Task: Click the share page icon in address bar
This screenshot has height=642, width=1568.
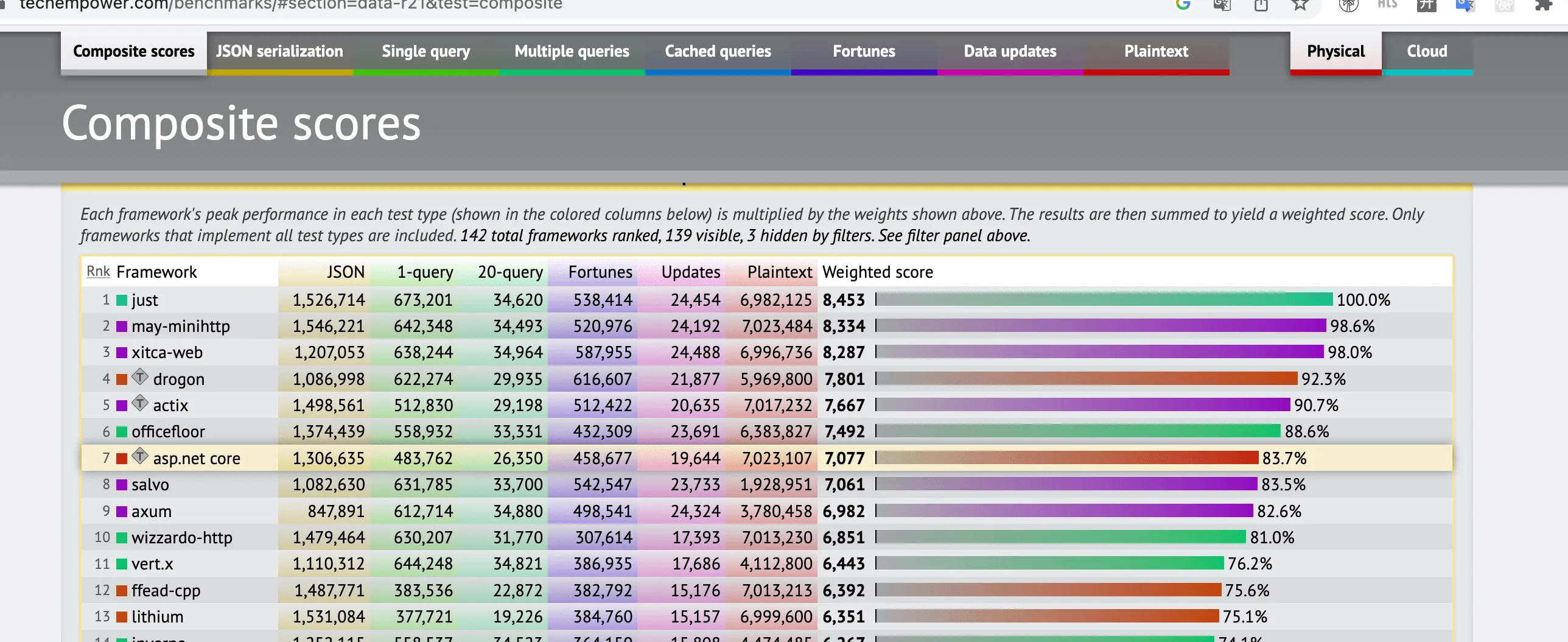Action: 1261,5
